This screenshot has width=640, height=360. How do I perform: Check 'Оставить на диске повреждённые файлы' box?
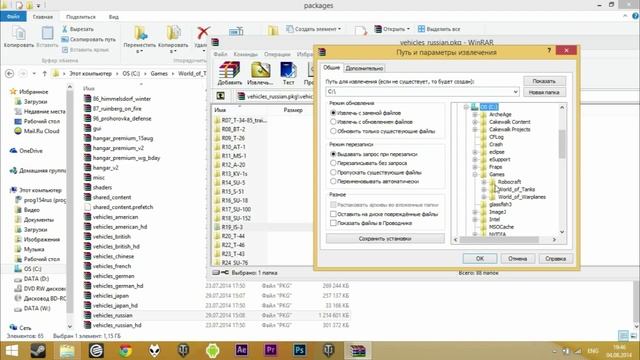[333, 214]
